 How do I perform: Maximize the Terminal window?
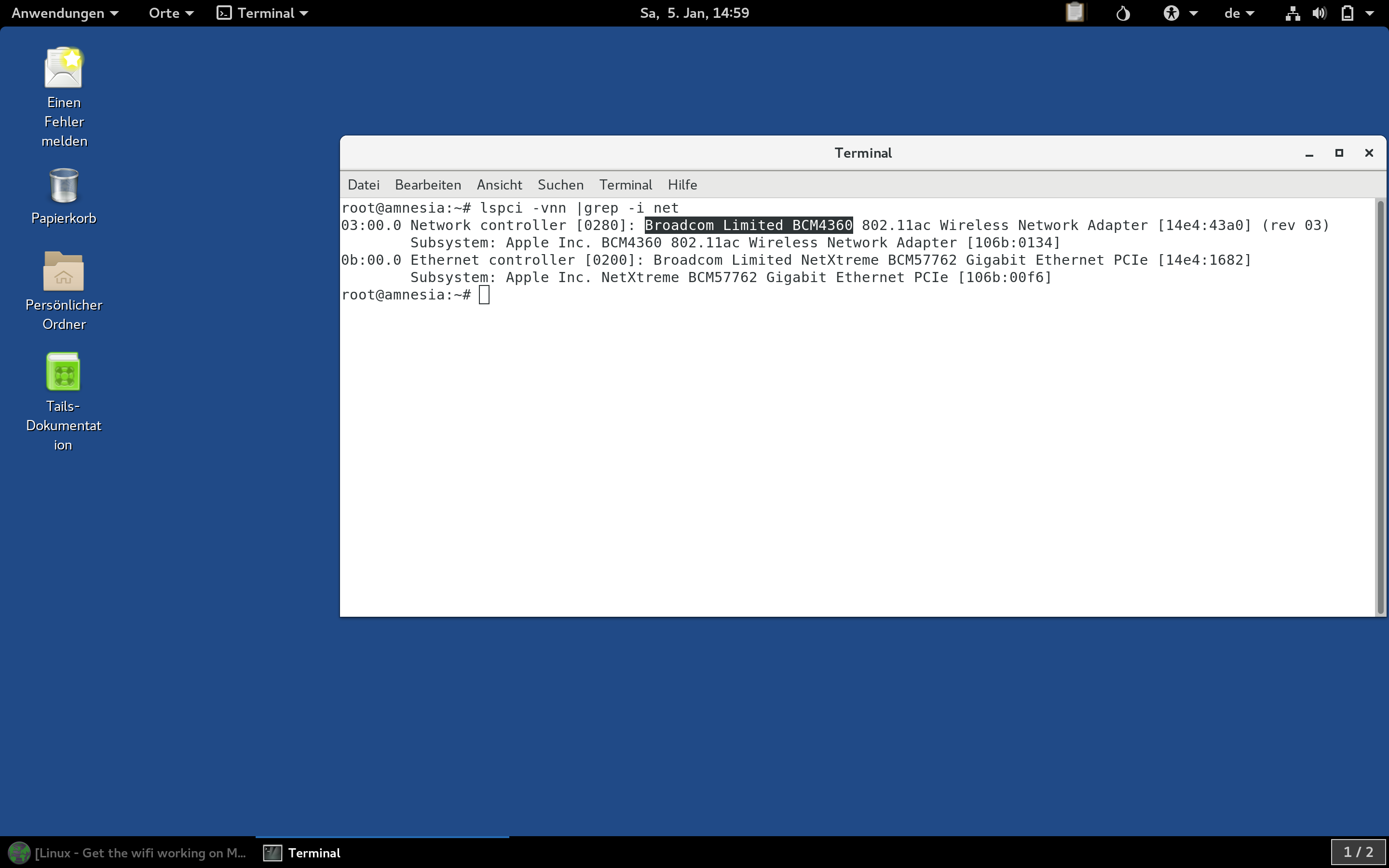1339,153
